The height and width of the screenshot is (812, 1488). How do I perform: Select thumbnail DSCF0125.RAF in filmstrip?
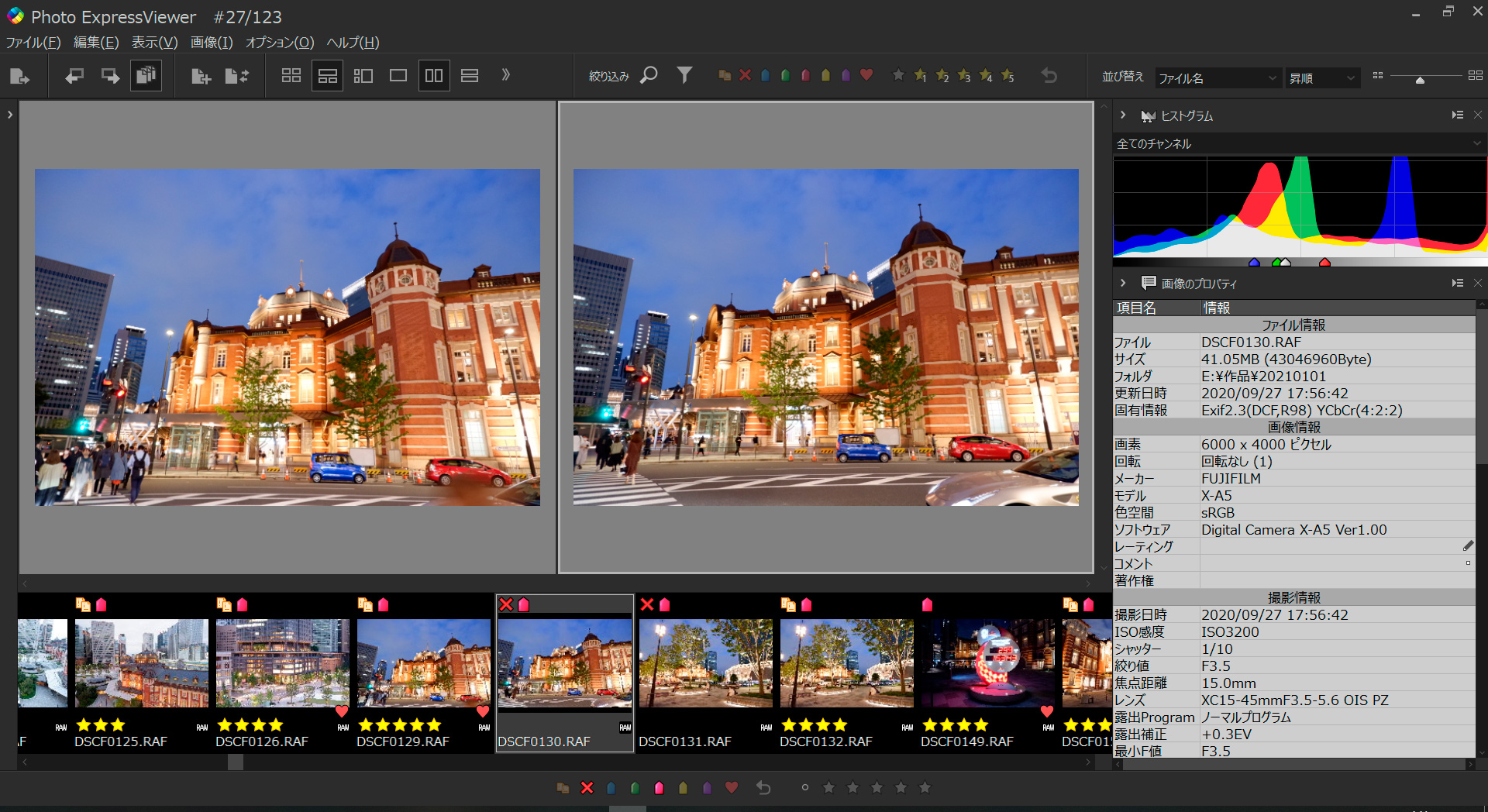(x=142, y=673)
